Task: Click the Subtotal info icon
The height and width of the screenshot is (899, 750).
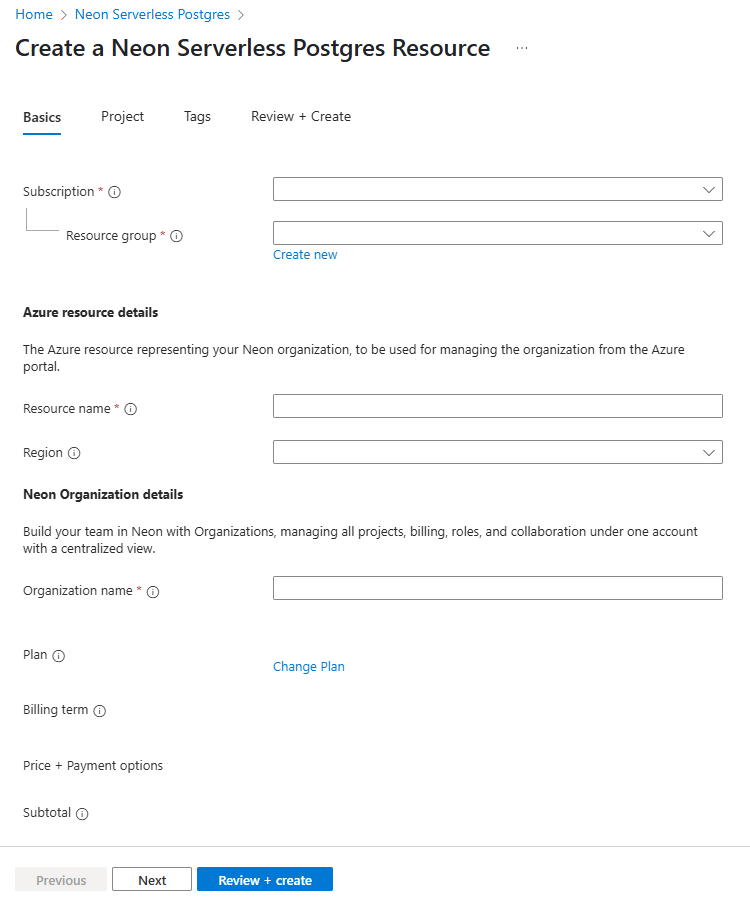Action: pyautogui.click(x=83, y=813)
